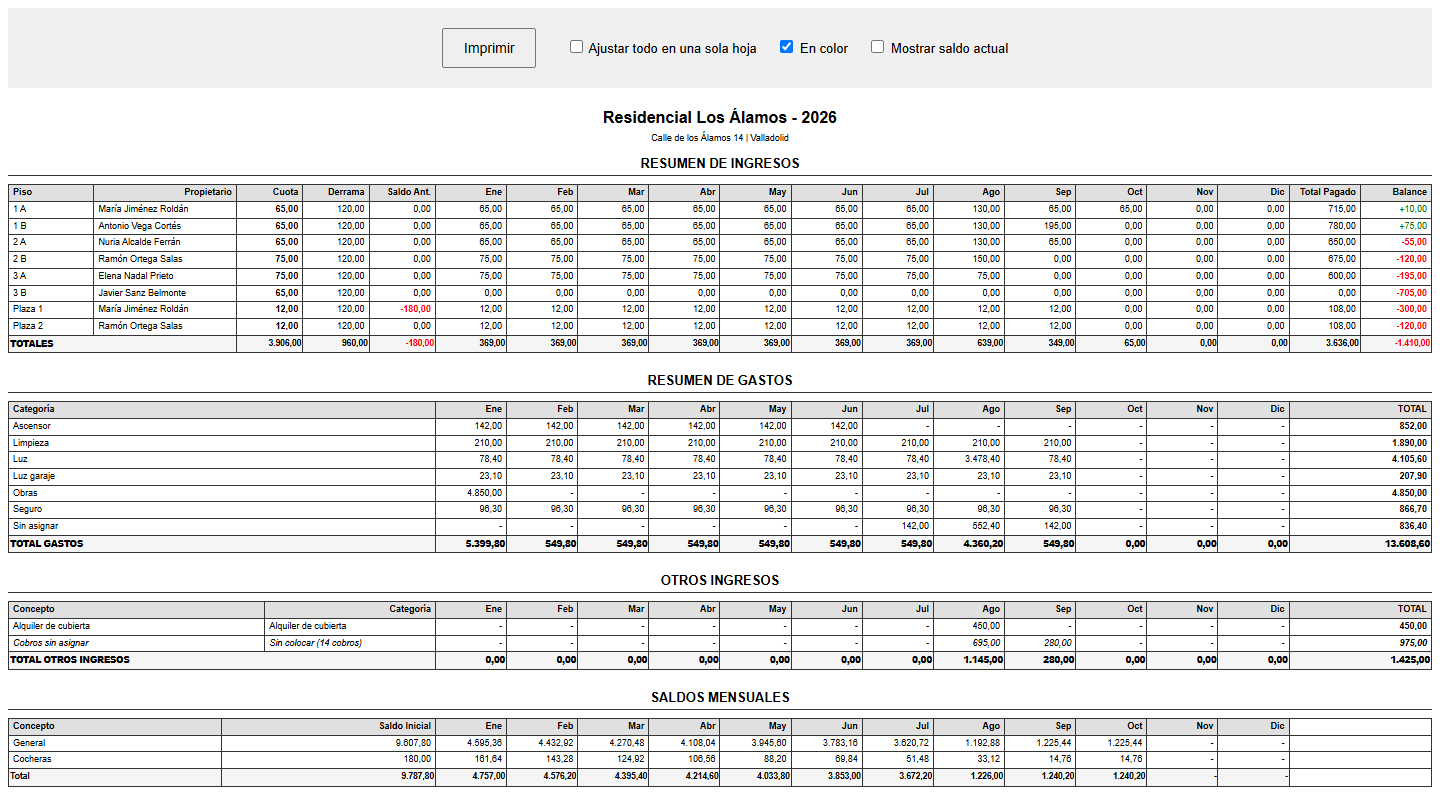Viewport: 1440px width, 807px height.
Task: Click the TOTALES row label
Action: coord(32,343)
